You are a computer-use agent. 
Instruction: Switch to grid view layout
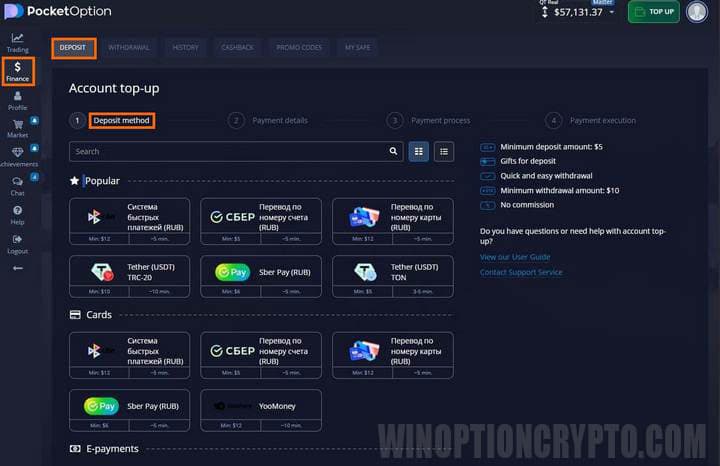click(x=419, y=151)
